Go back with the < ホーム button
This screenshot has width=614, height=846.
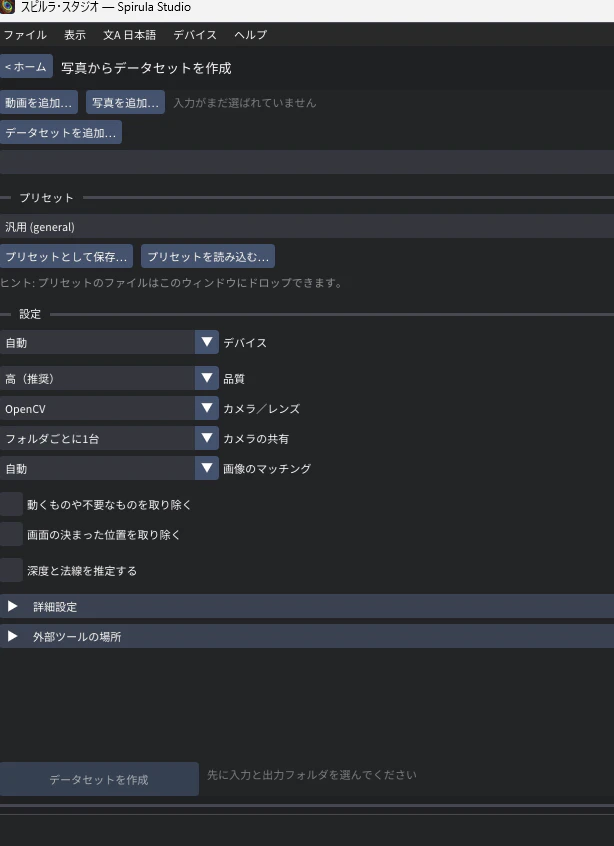[x=26, y=66]
